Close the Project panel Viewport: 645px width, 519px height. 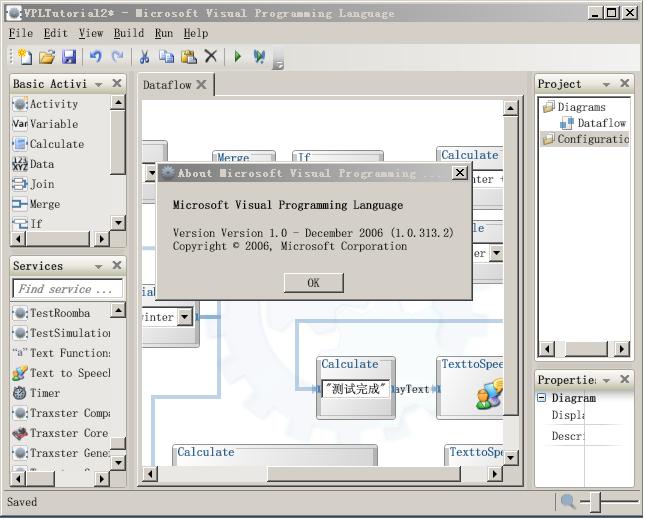pos(624,83)
